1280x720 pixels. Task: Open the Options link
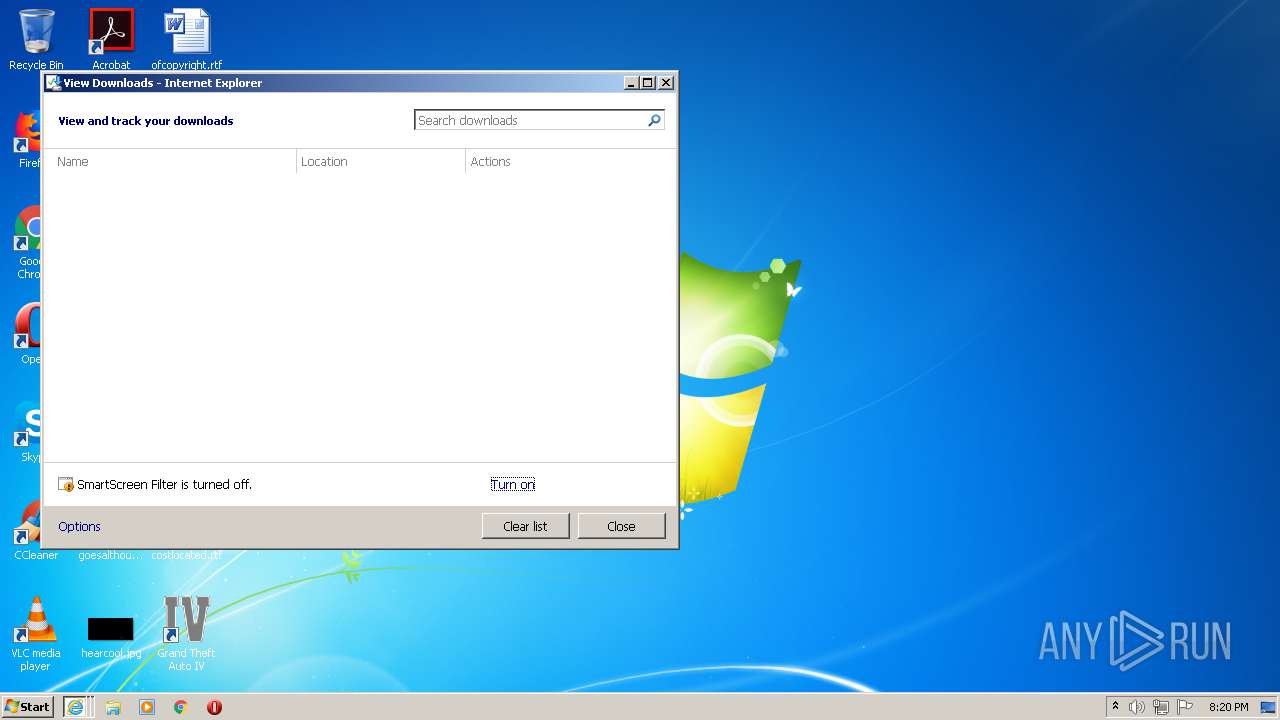pyautogui.click(x=79, y=527)
